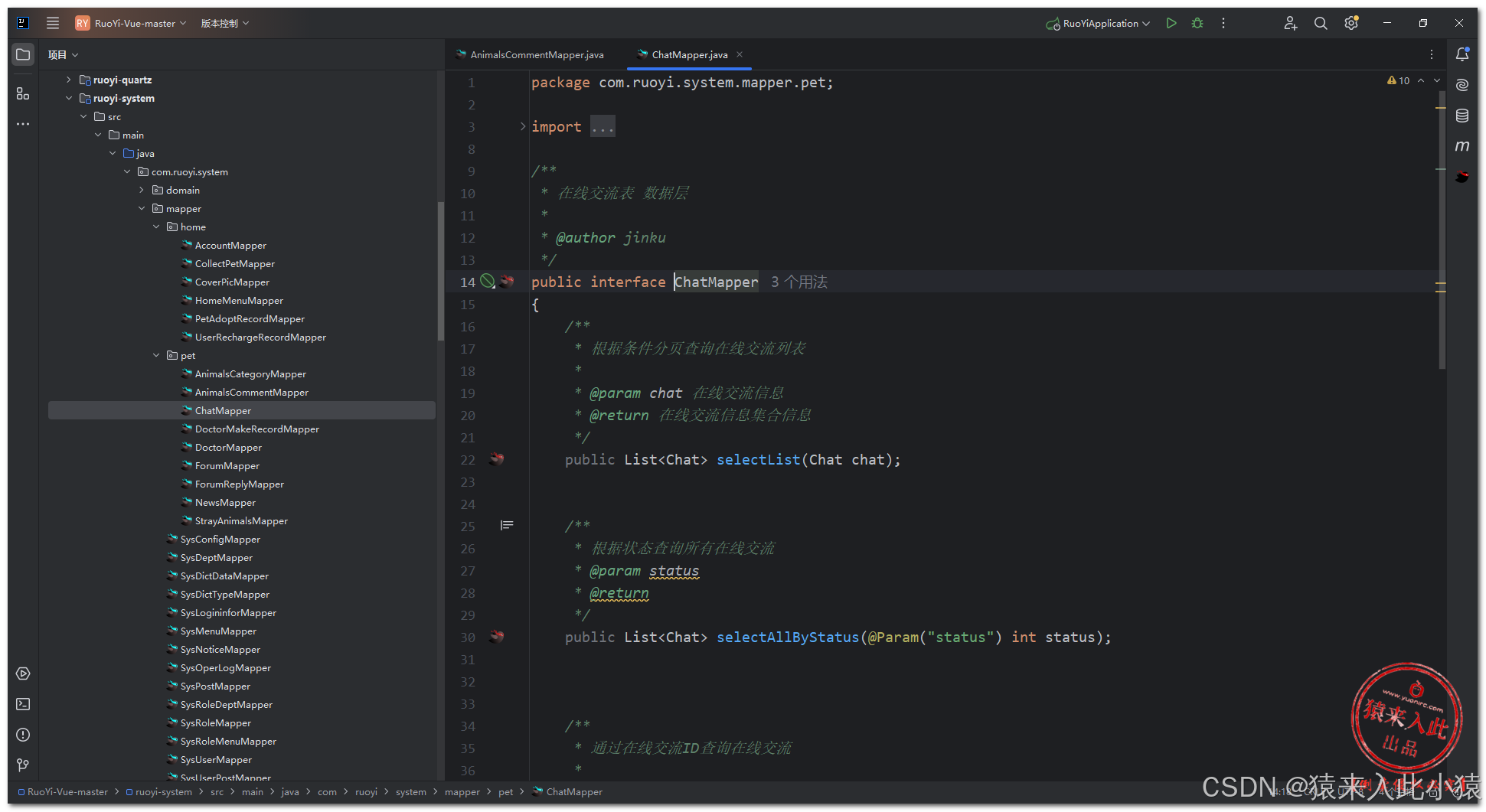Expand folded import block on line 3
This screenshot has height=812, width=1486.
pyautogui.click(x=523, y=126)
